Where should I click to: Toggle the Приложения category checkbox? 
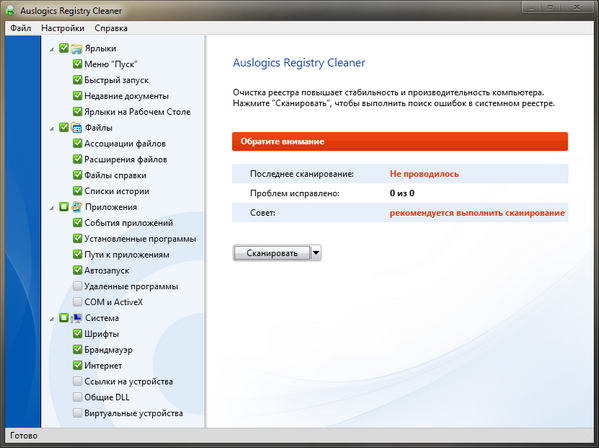pyautogui.click(x=64, y=207)
